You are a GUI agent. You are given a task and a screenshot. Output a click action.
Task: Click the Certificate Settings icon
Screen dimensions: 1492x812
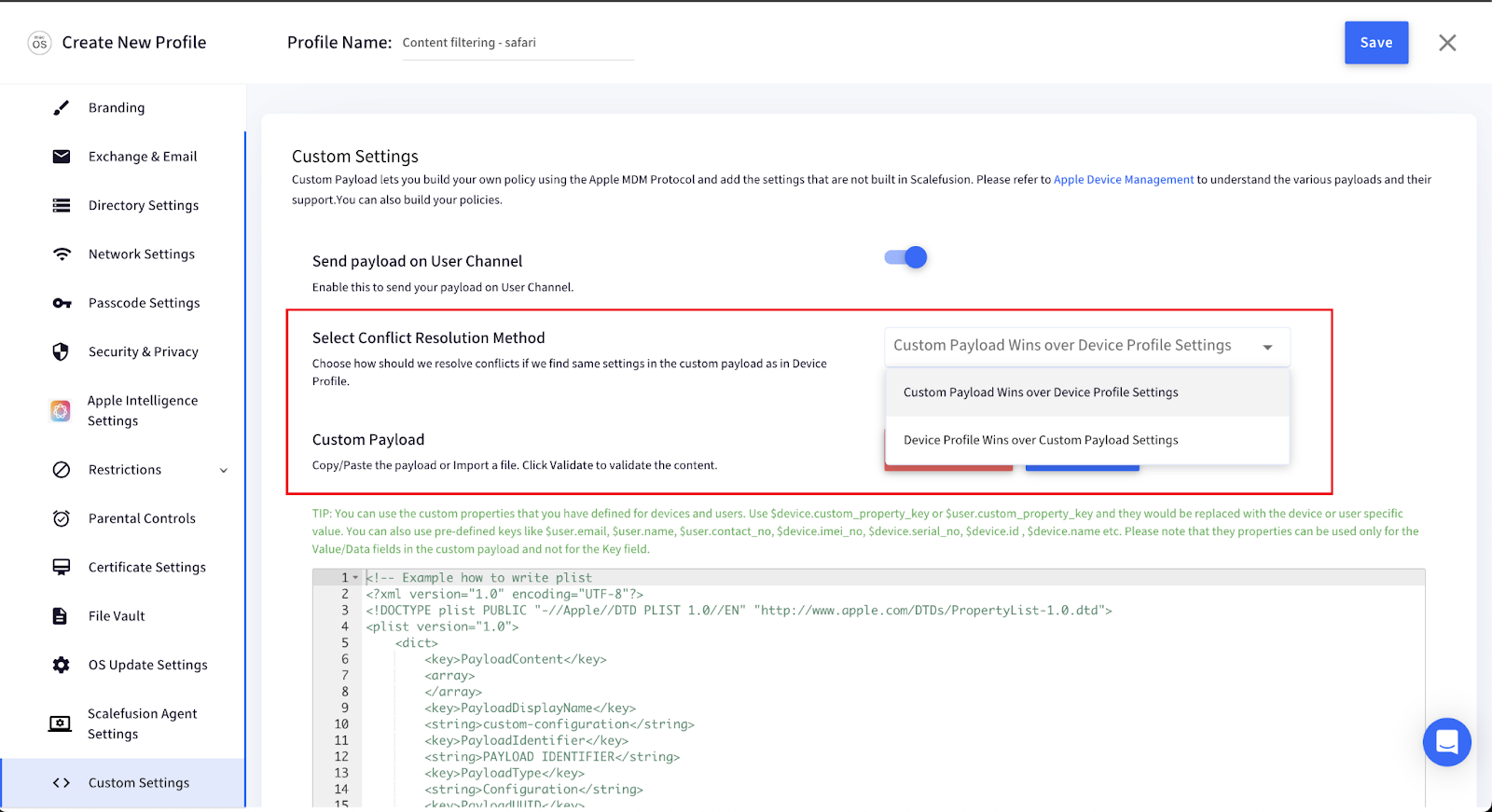pyautogui.click(x=62, y=567)
